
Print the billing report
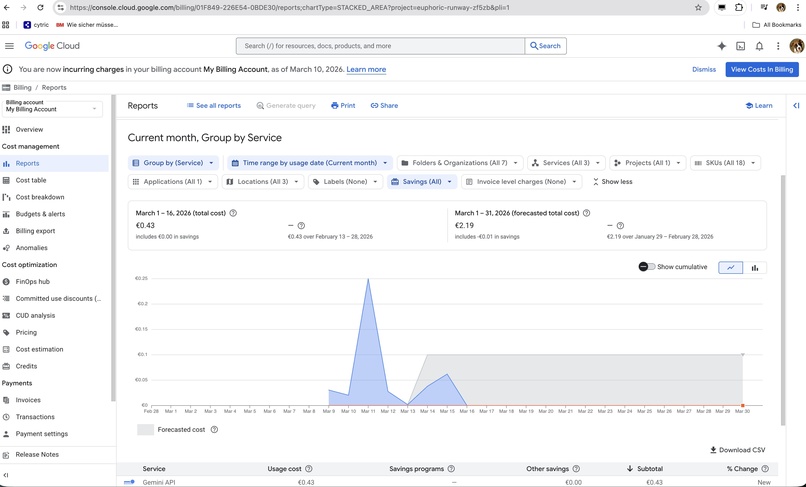pos(343,105)
